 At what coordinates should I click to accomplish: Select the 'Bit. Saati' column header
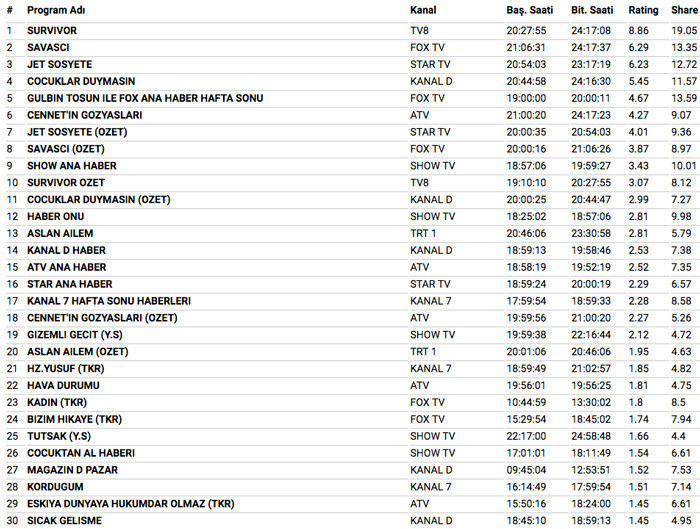592,10
